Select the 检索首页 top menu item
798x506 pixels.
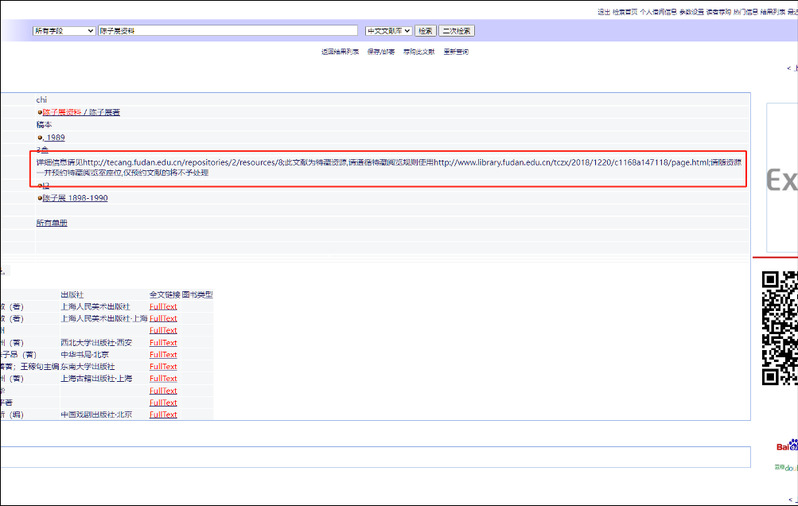[x=625, y=12]
